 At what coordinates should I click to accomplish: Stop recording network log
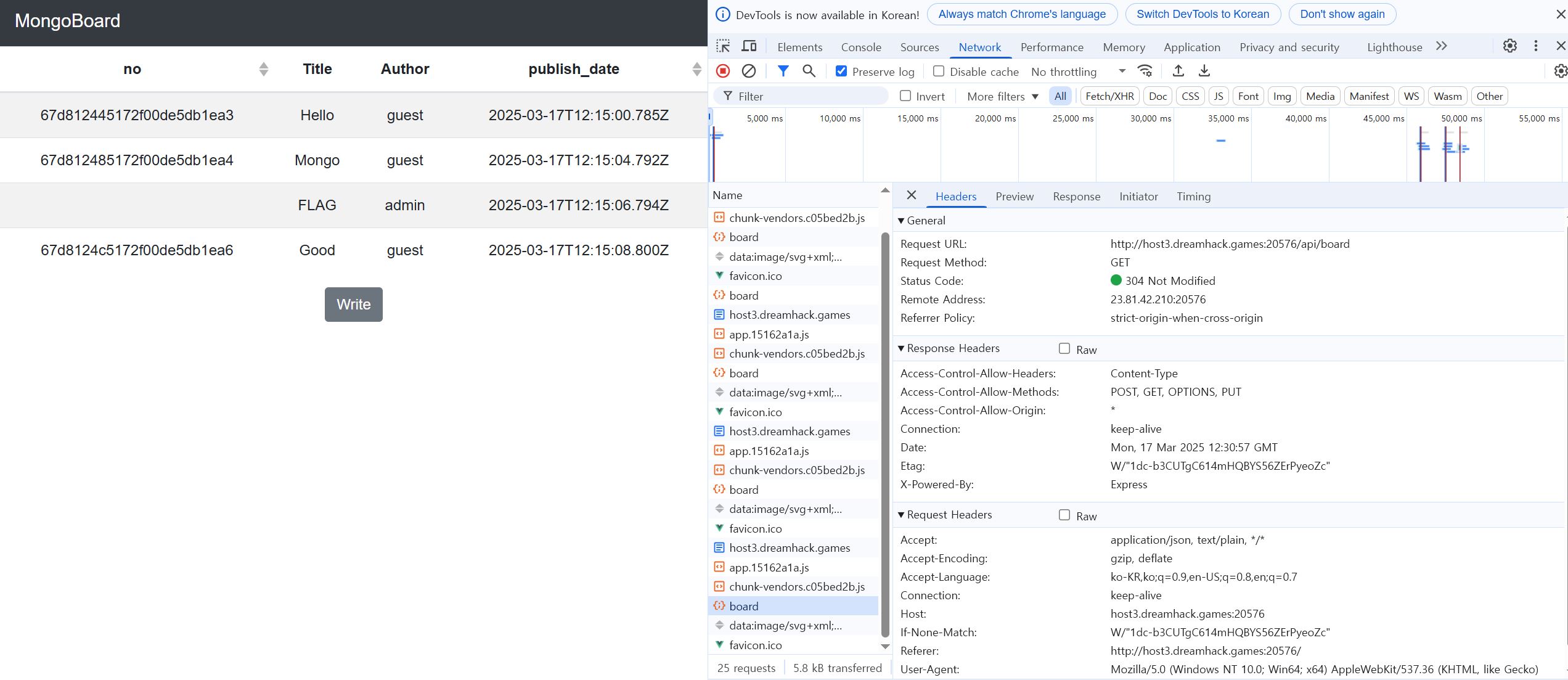pos(723,72)
